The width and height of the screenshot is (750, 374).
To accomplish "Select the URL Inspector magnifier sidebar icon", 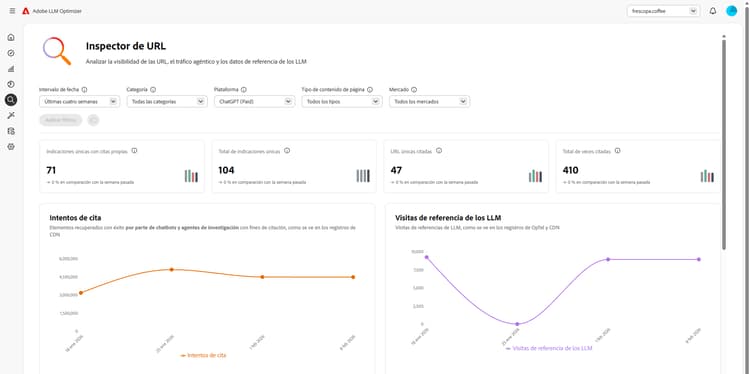I will tap(11, 100).
